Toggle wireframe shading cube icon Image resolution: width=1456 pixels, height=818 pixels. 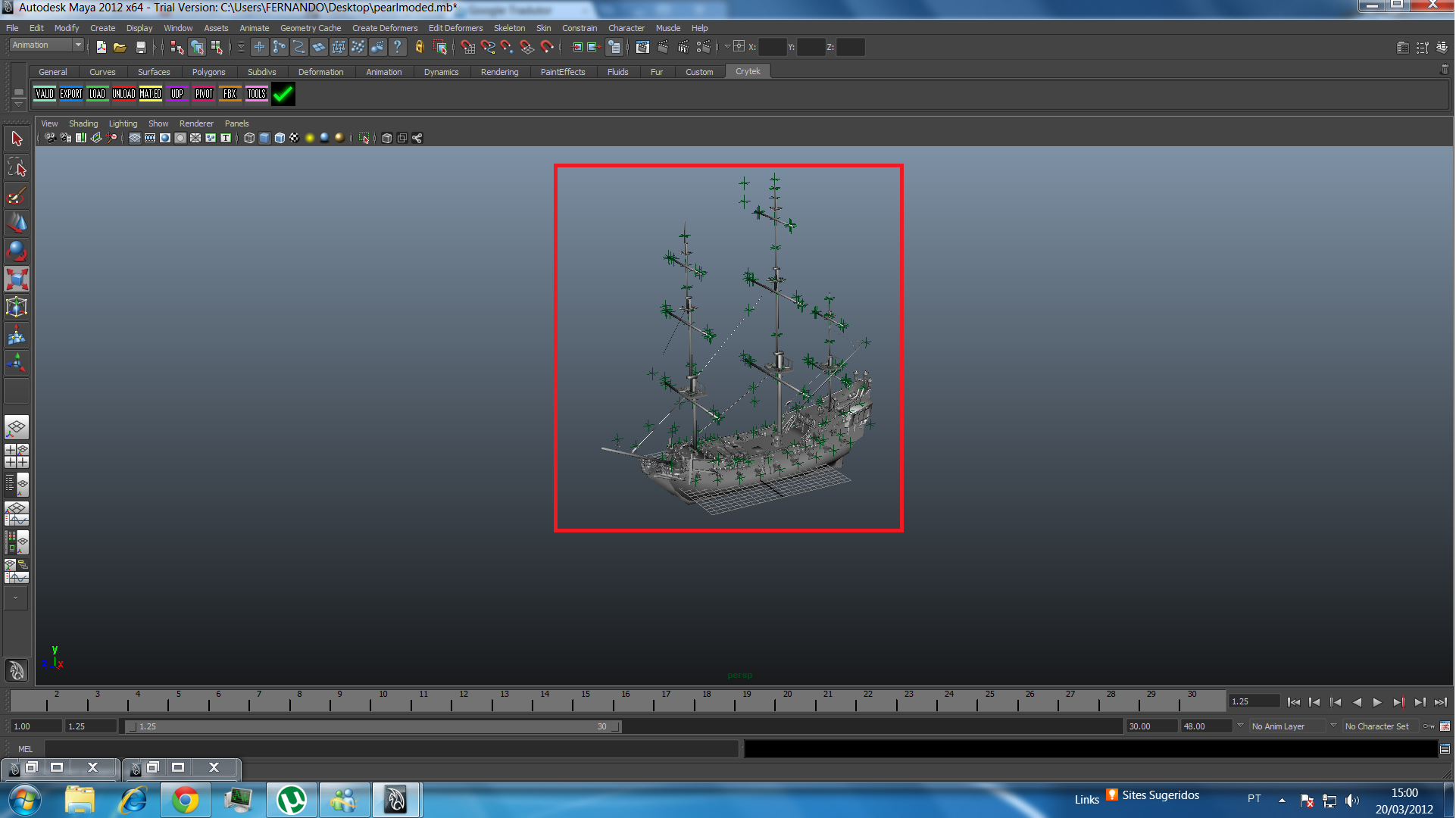tap(249, 138)
